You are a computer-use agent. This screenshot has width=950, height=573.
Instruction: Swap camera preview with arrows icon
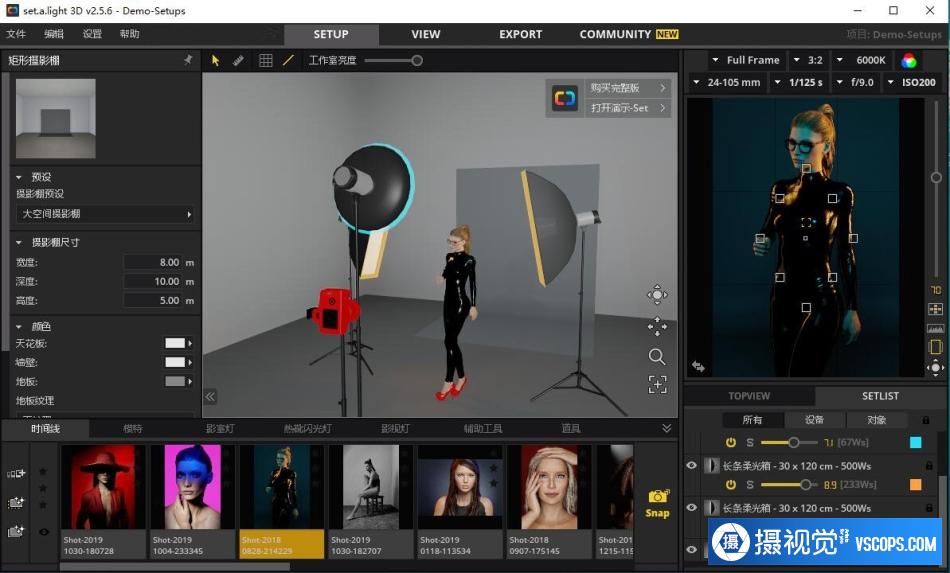coord(698,366)
